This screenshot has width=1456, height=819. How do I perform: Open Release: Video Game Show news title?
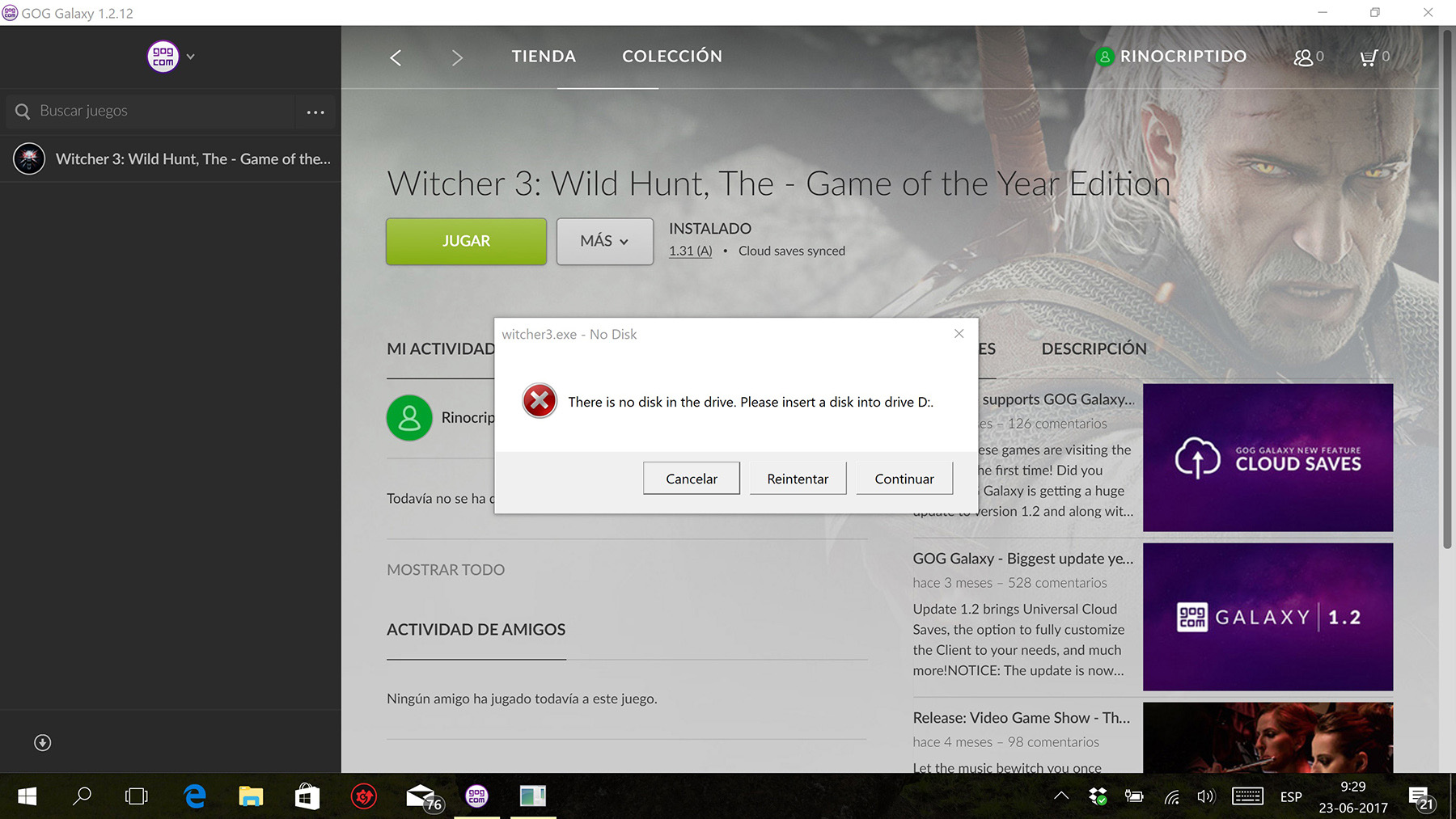(1022, 718)
